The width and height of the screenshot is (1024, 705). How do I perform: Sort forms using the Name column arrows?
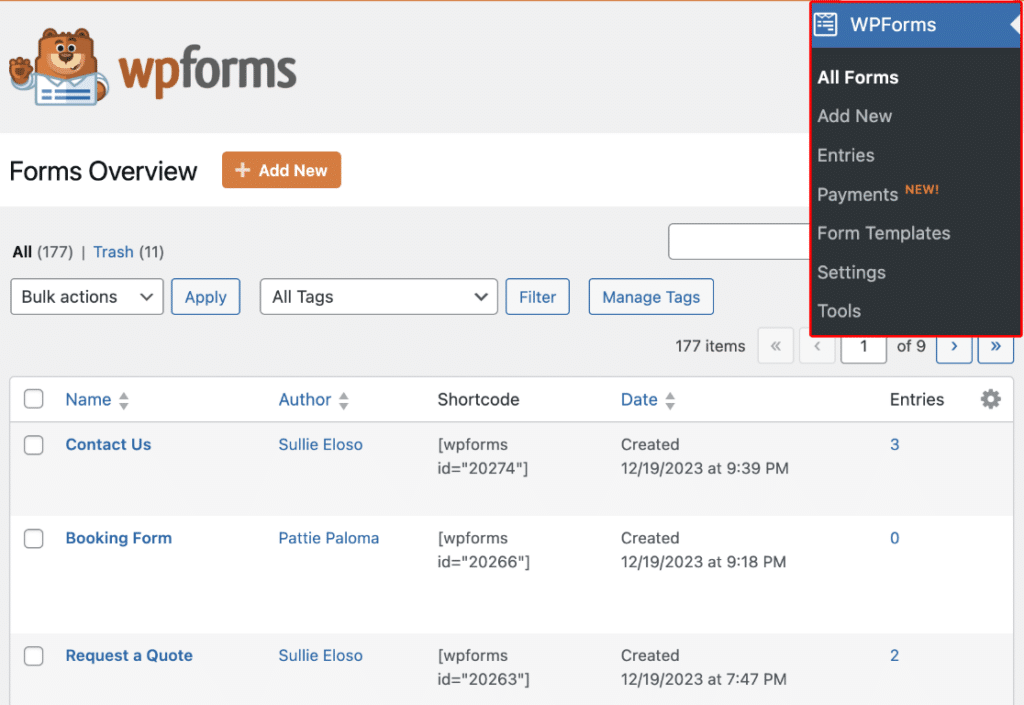pyautogui.click(x=122, y=399)
